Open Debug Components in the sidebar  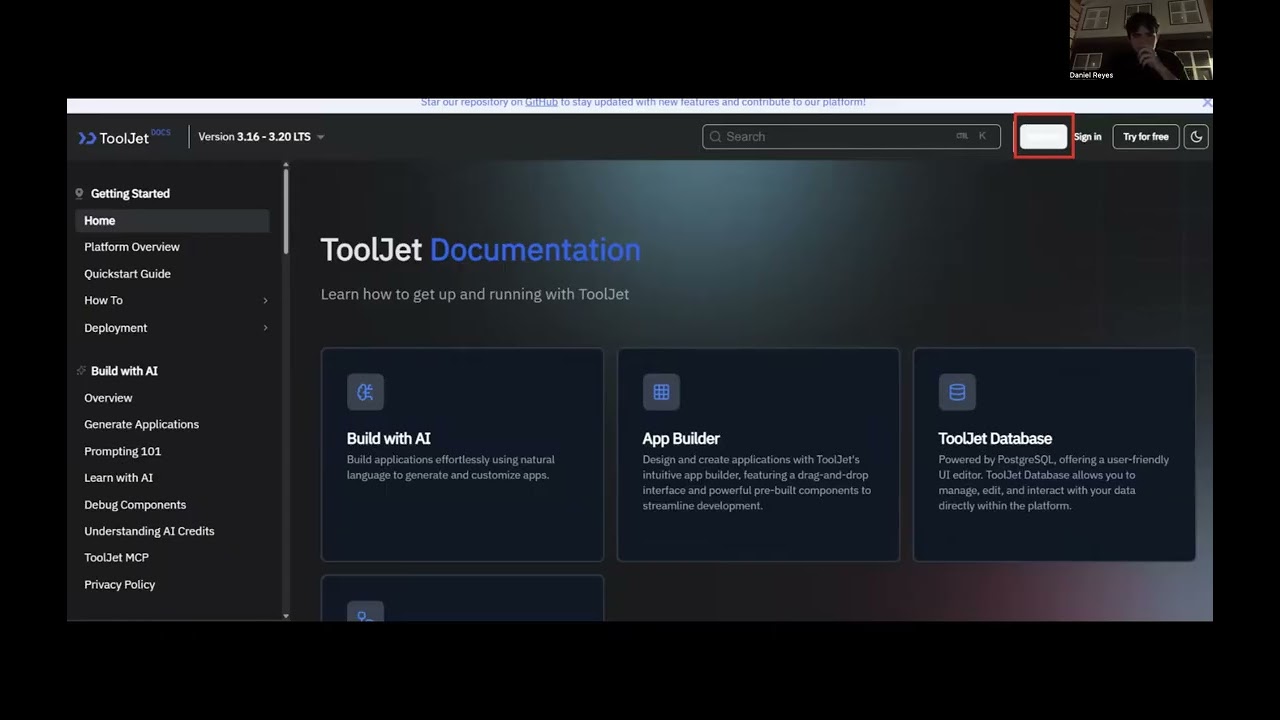point(135,505)
